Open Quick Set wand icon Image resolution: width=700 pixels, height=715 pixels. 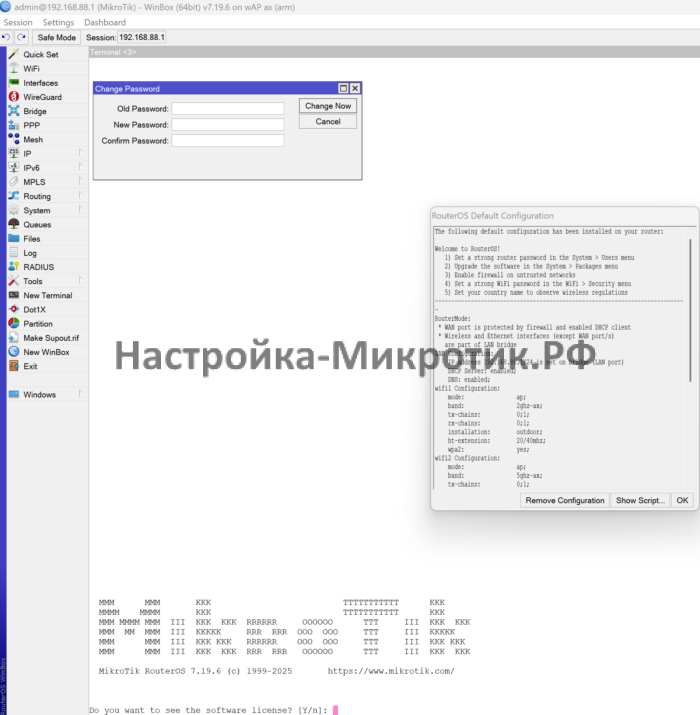pyautogui.click(x=14, y=54)
